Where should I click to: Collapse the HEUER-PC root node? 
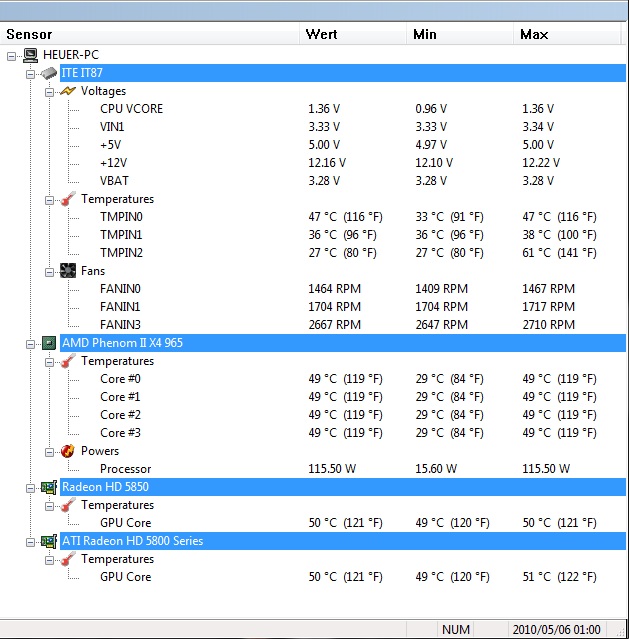pos(11,56)
